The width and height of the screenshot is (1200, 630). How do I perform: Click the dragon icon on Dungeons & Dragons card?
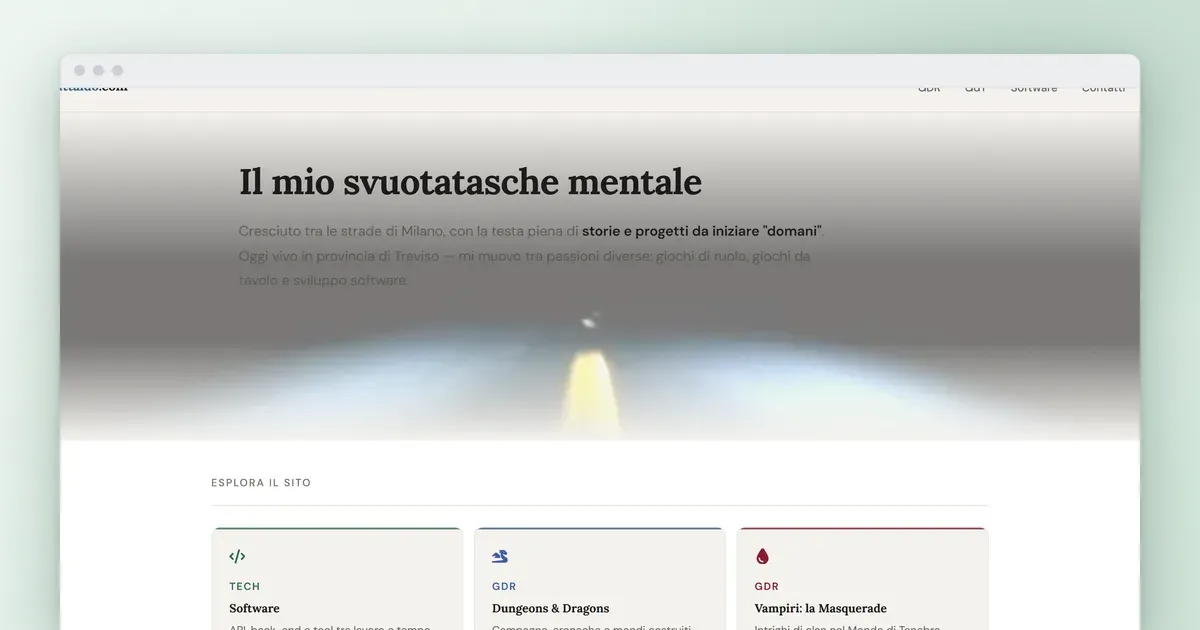coord(500,556)
